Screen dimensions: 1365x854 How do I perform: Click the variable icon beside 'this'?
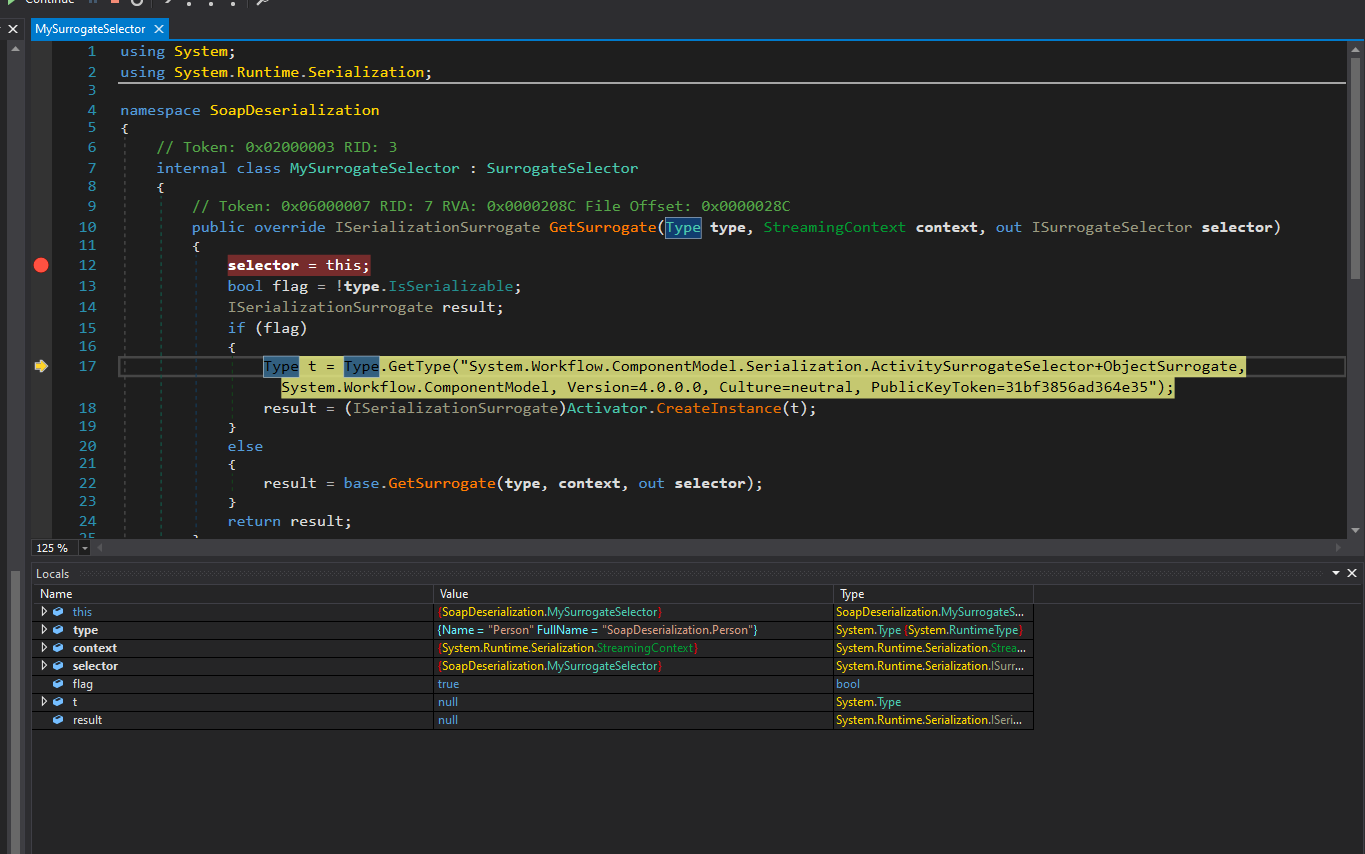point(58,612)
